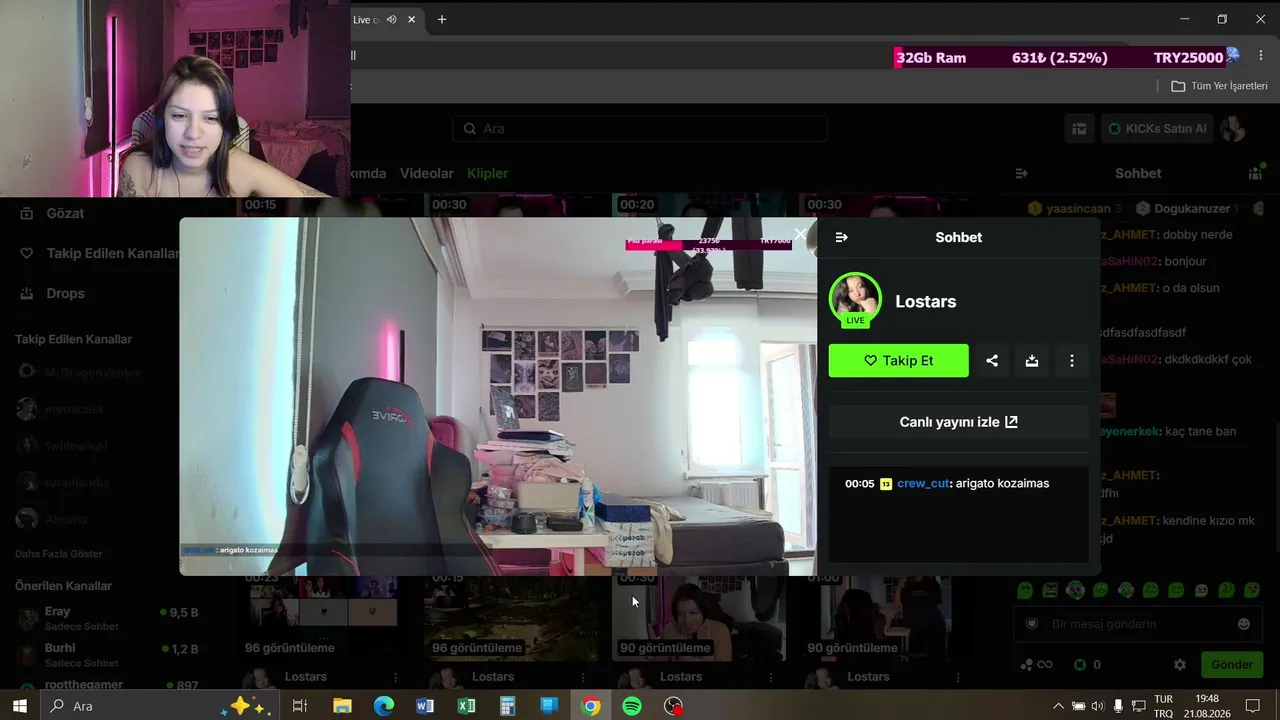The image size is (1280, 720).
Task: Open Canlı yayını izle live stream link
Action: tap(958, 422)
